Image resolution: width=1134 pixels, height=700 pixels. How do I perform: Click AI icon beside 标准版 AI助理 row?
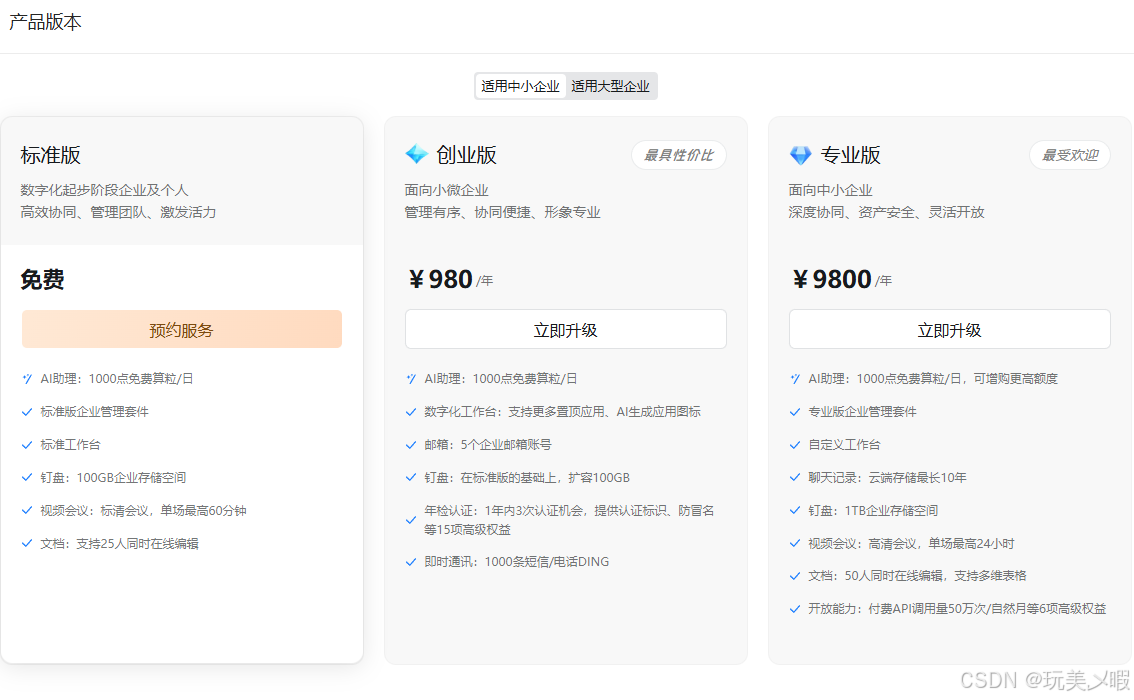pos(27,379)
